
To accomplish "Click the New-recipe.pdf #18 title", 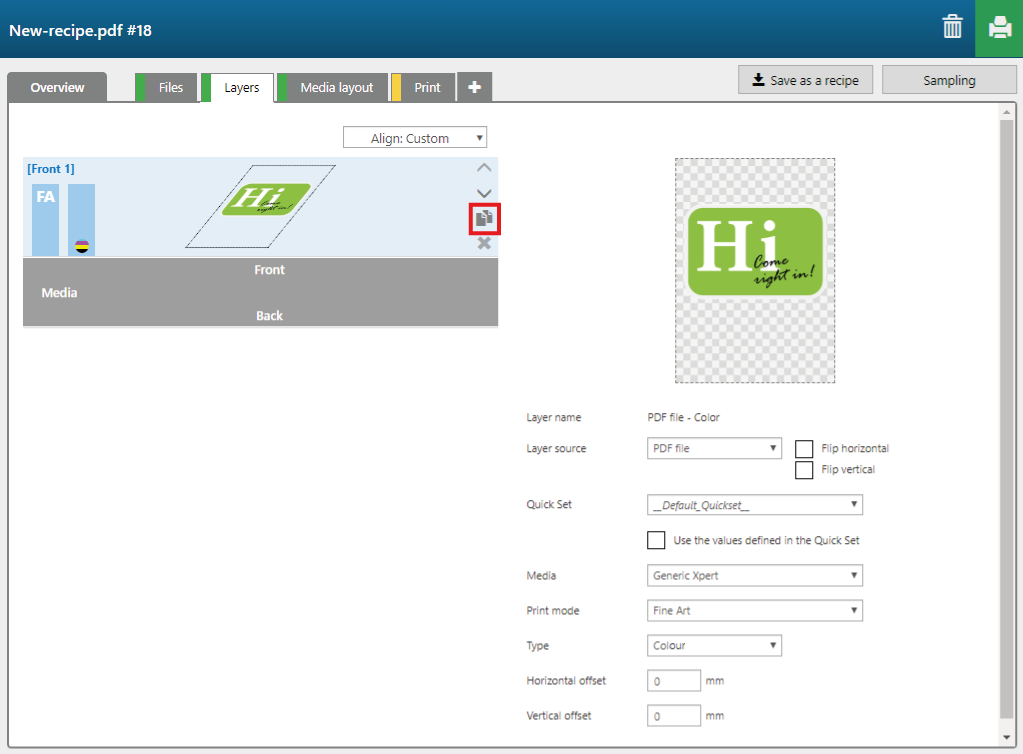I will click(x=80, y=31).
